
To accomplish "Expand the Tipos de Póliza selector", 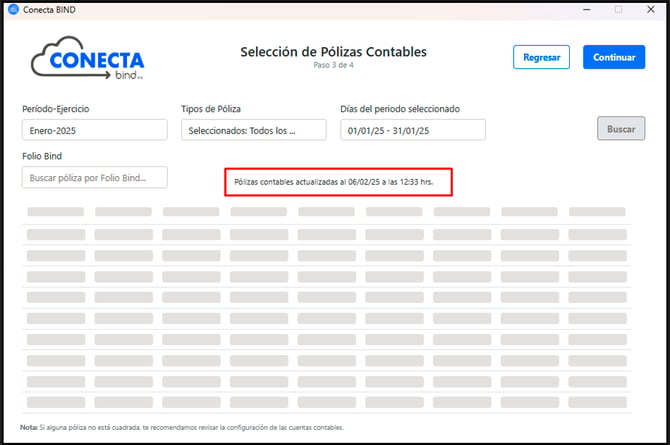I will tap(254, 130).
